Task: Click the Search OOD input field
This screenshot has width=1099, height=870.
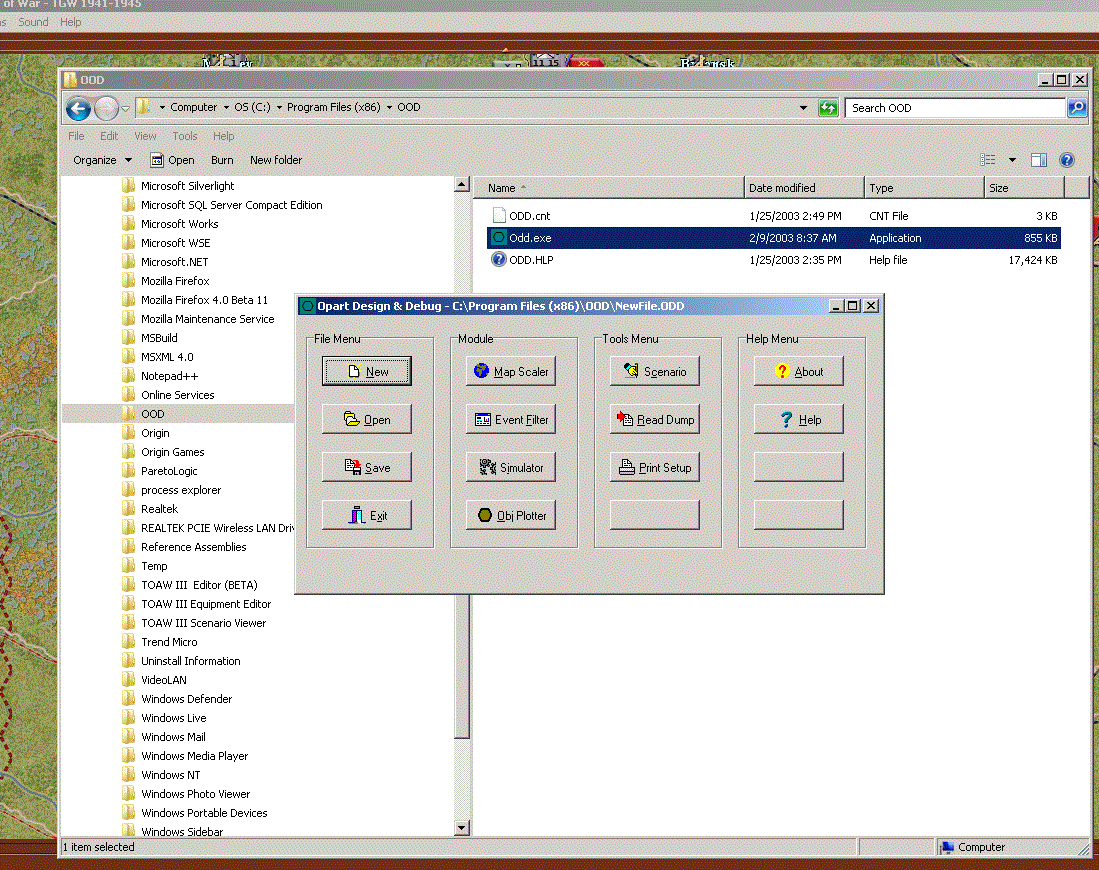Action: (955, 108)
